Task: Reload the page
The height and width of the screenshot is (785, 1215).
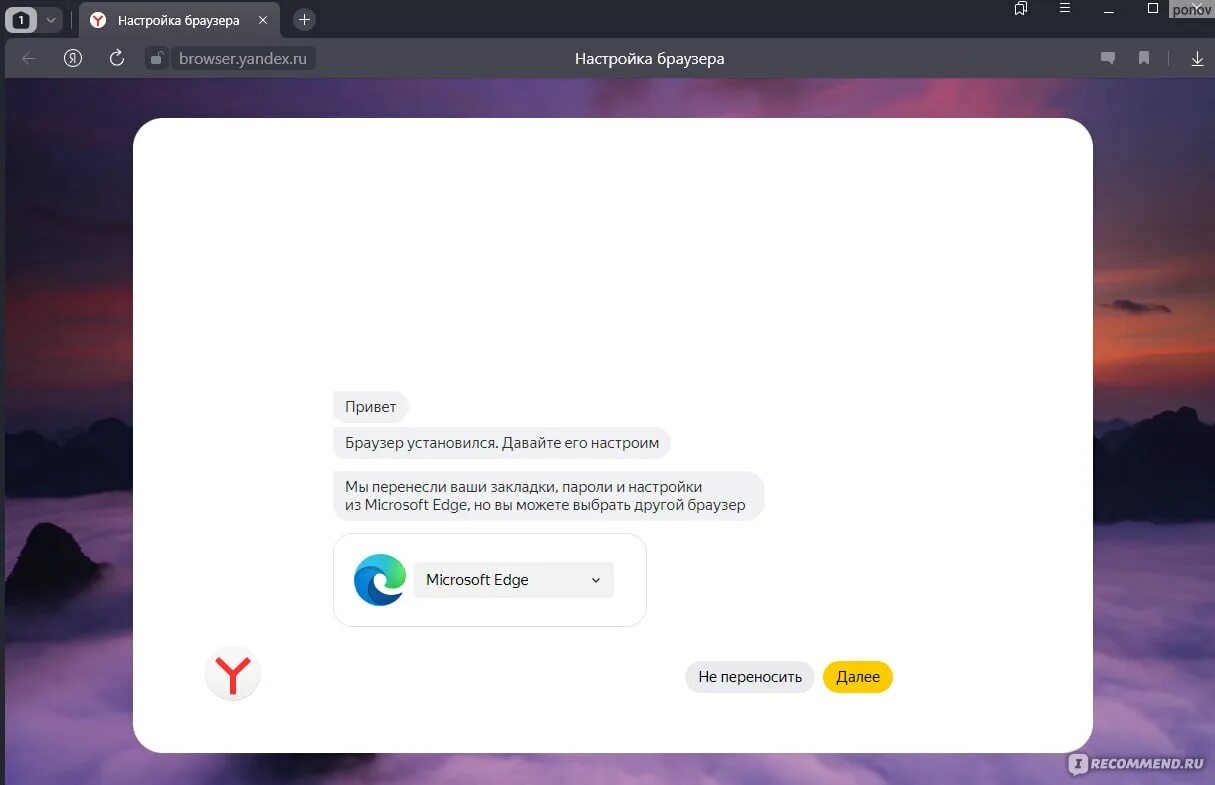Action: [117, 59]
